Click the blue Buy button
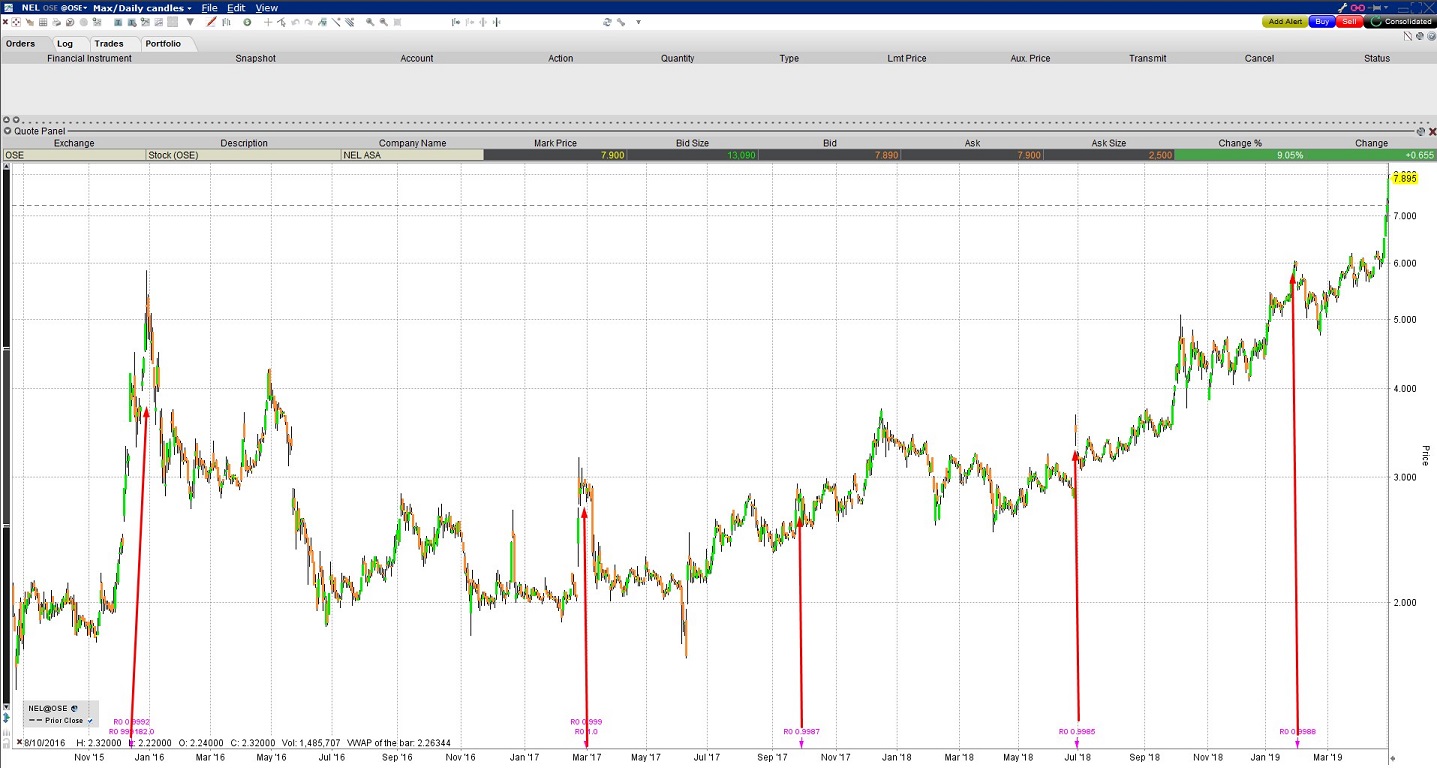The width and height of the screenshot is (1437, 768). [1322, 21]
